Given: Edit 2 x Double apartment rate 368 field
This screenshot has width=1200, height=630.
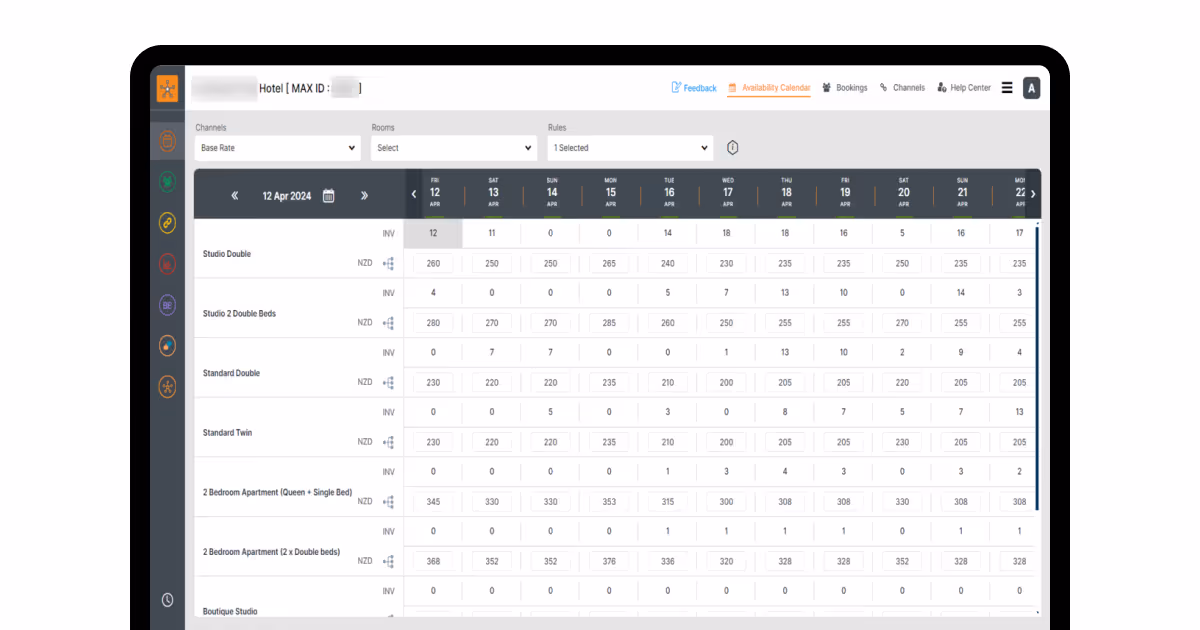Looking at the screenshot, I should 433,561.
